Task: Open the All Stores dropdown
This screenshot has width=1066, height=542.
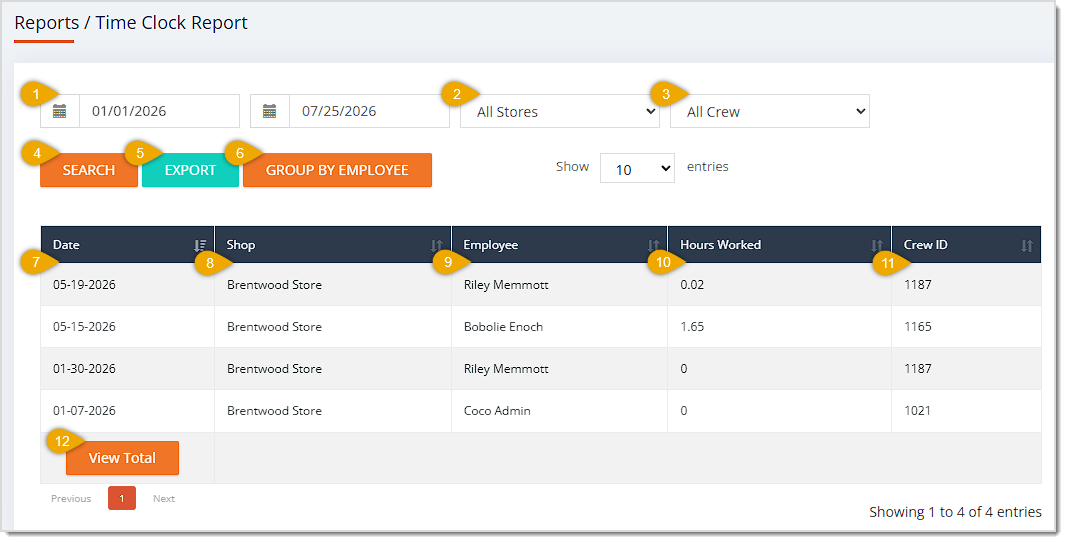Action: point(560,111)
